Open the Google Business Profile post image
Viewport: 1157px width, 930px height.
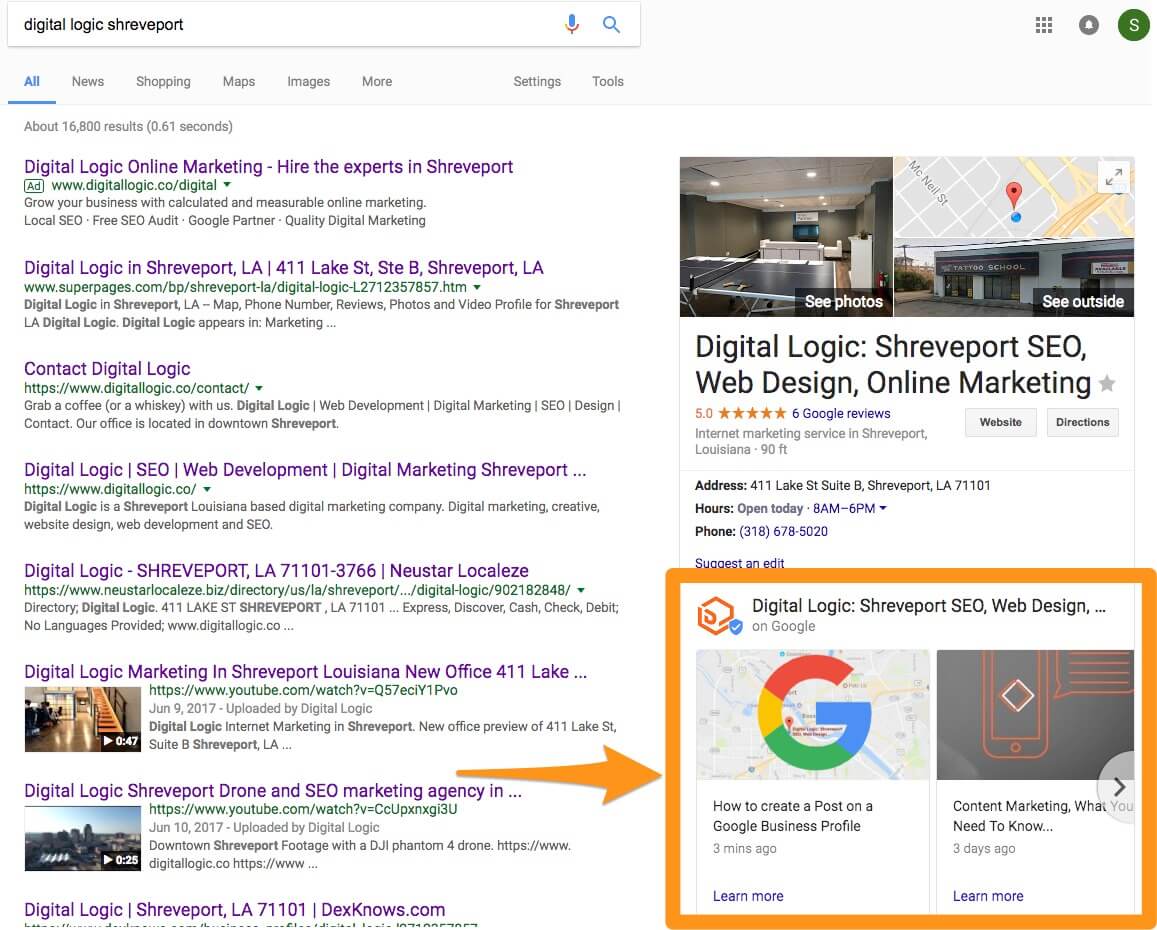tap(812, 714)
